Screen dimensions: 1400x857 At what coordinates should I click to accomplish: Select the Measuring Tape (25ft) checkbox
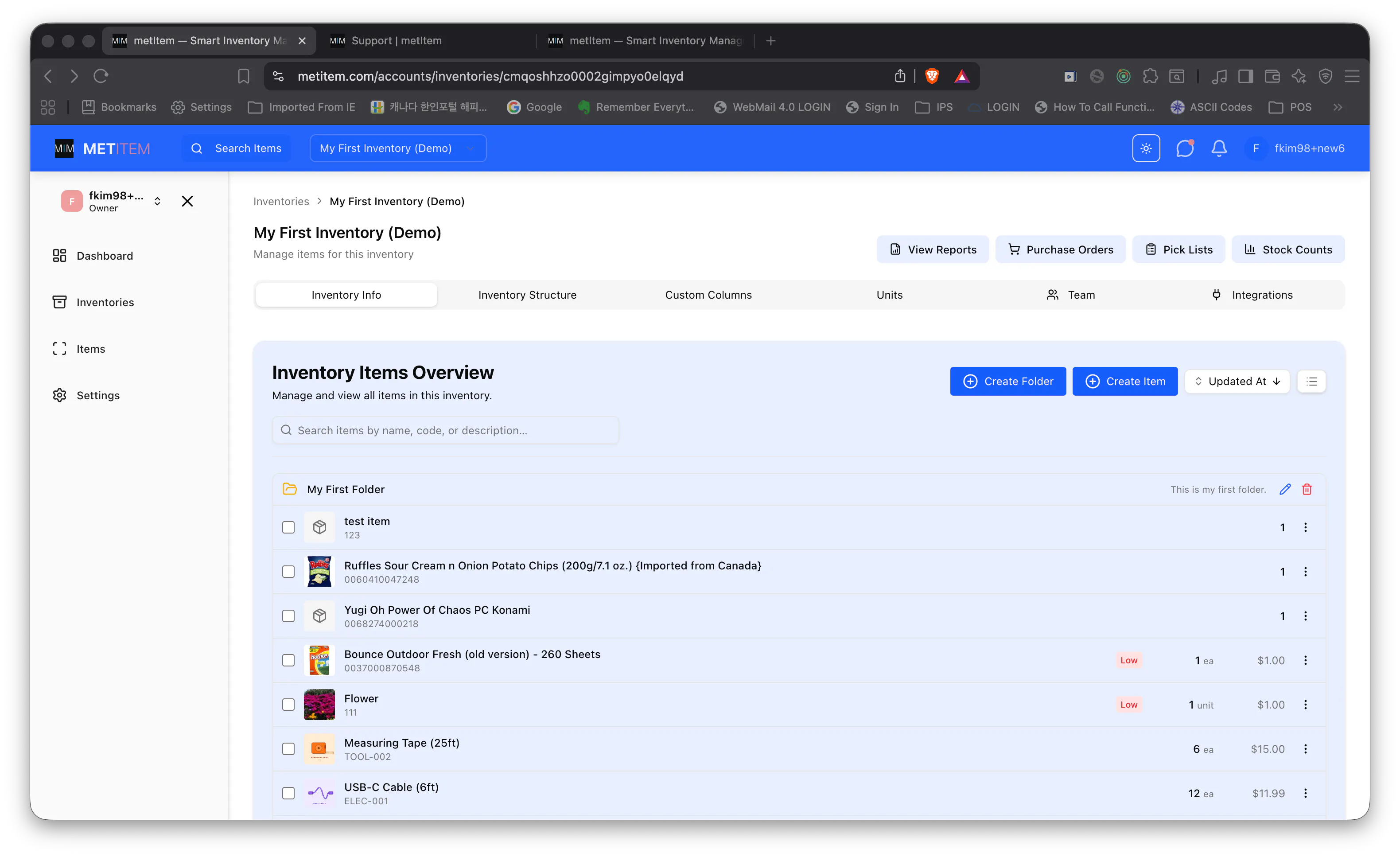point(288,749)
